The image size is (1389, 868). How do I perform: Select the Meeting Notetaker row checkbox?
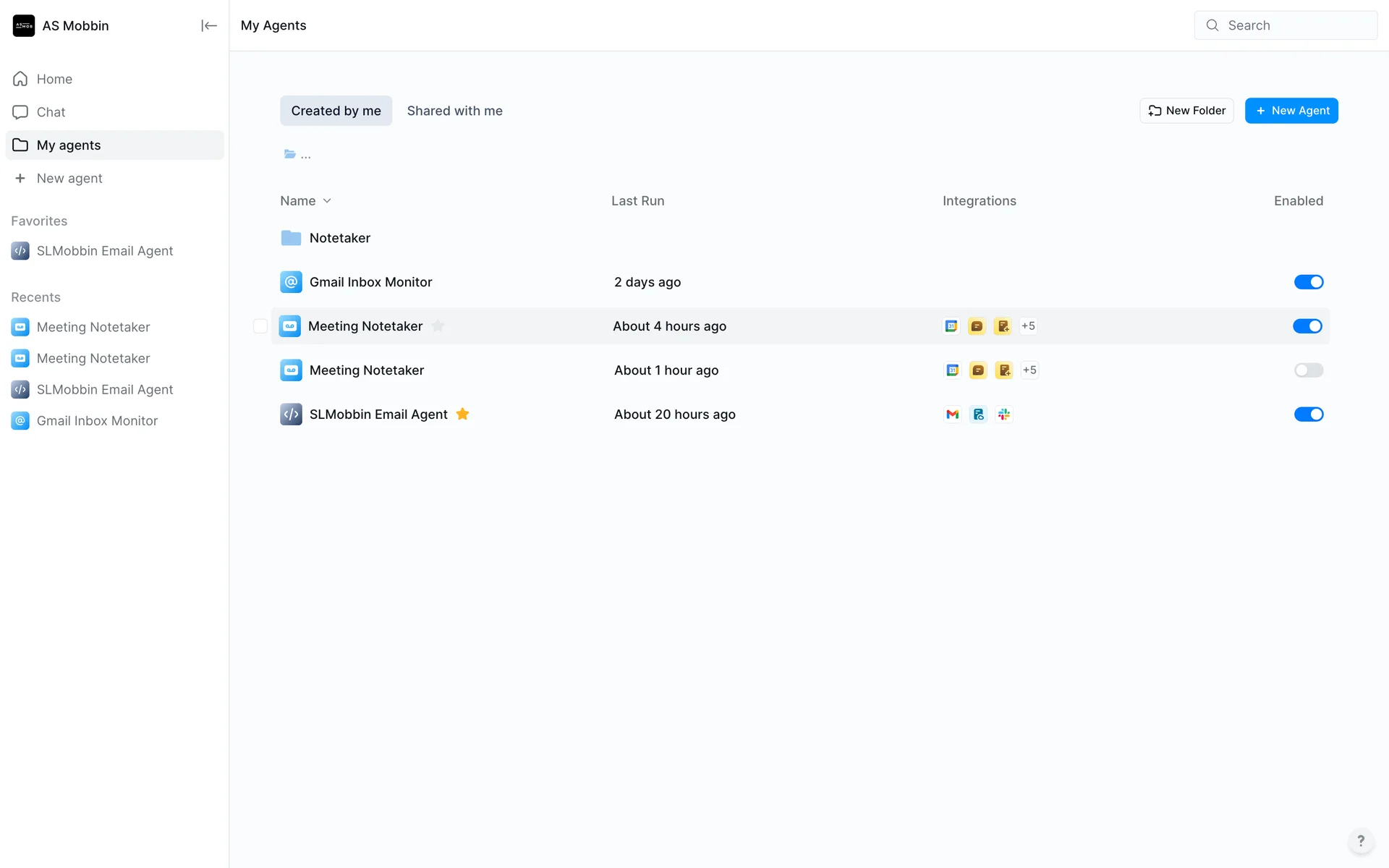pos(260,326)
